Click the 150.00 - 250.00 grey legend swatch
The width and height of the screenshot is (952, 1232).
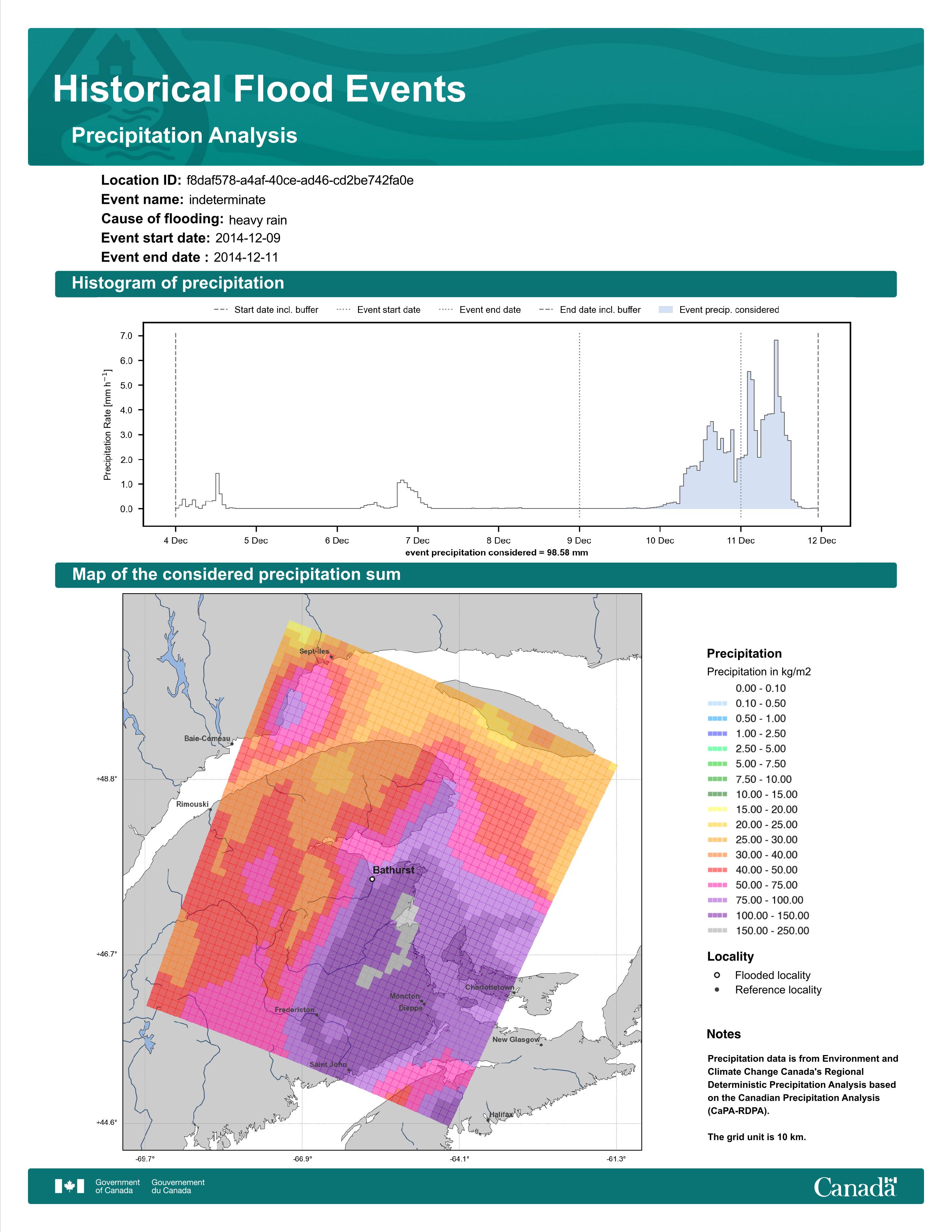[x=718, y=931]
